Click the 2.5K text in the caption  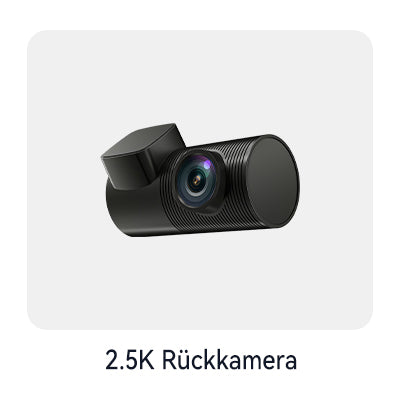pyautogui.click(x=130, y=360)
